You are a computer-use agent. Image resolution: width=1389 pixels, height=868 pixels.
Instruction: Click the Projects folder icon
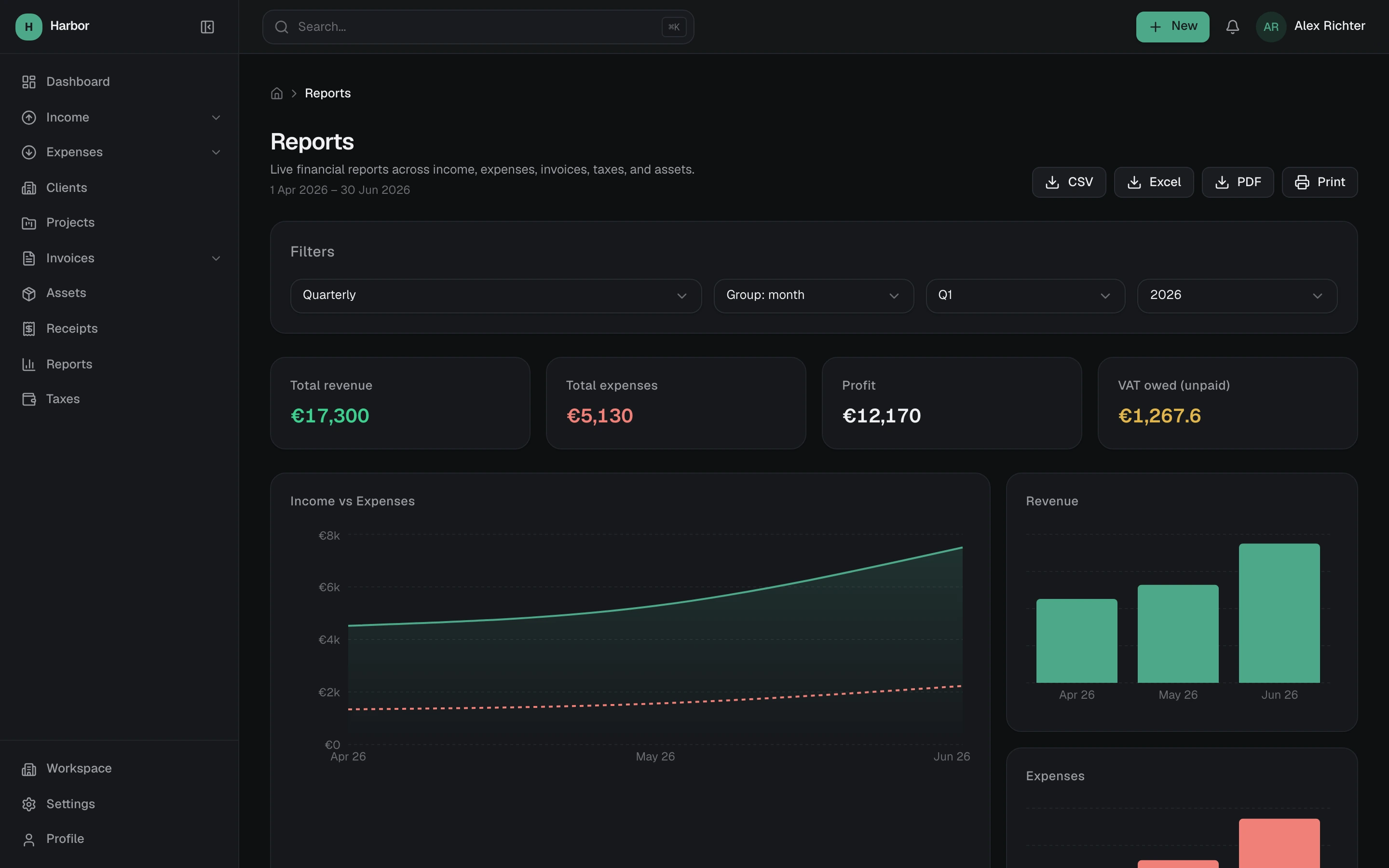point(29,223)
